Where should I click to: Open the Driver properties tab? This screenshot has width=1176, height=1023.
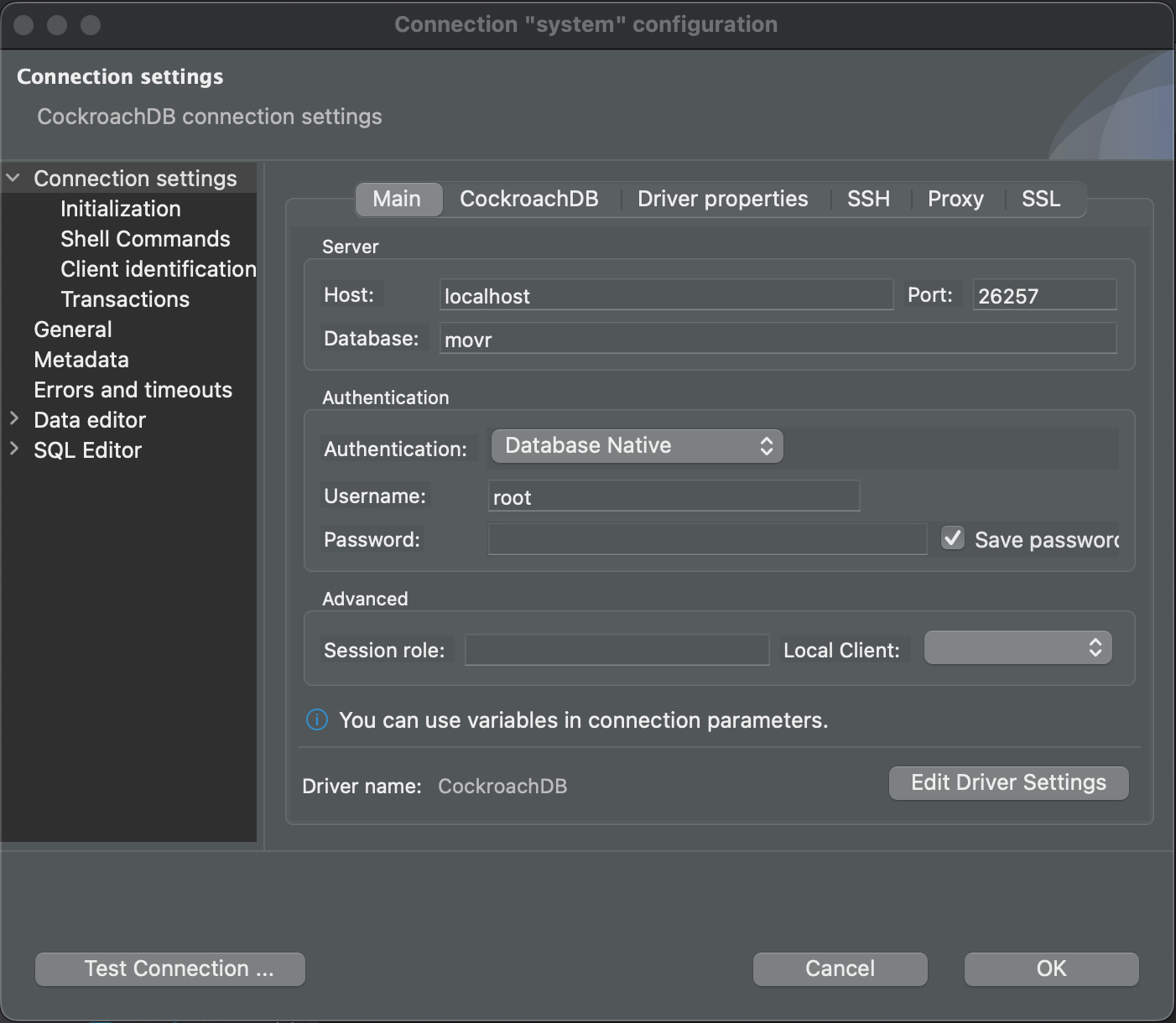(x=722, y=199)
